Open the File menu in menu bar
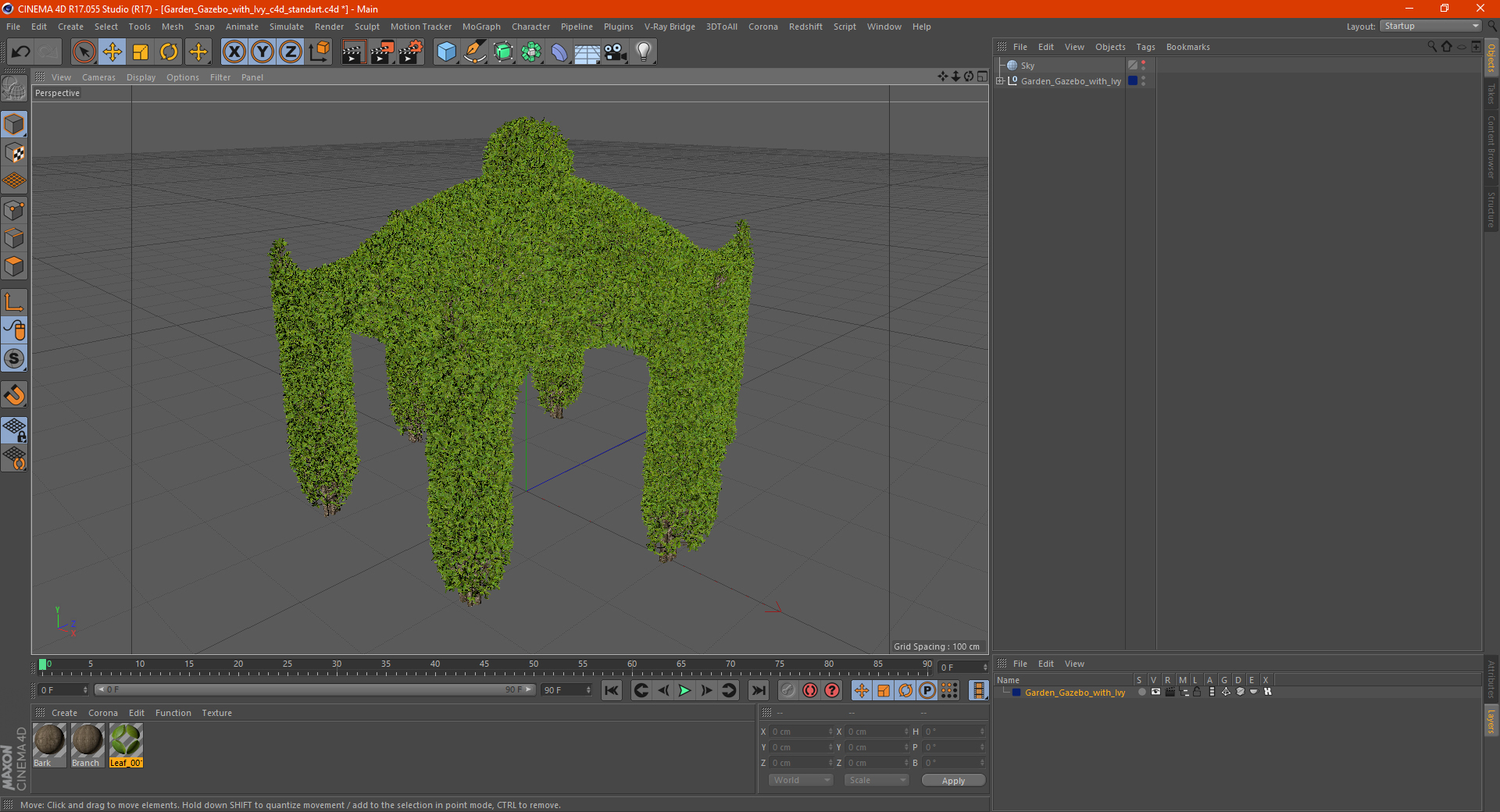 pos(13,27)
